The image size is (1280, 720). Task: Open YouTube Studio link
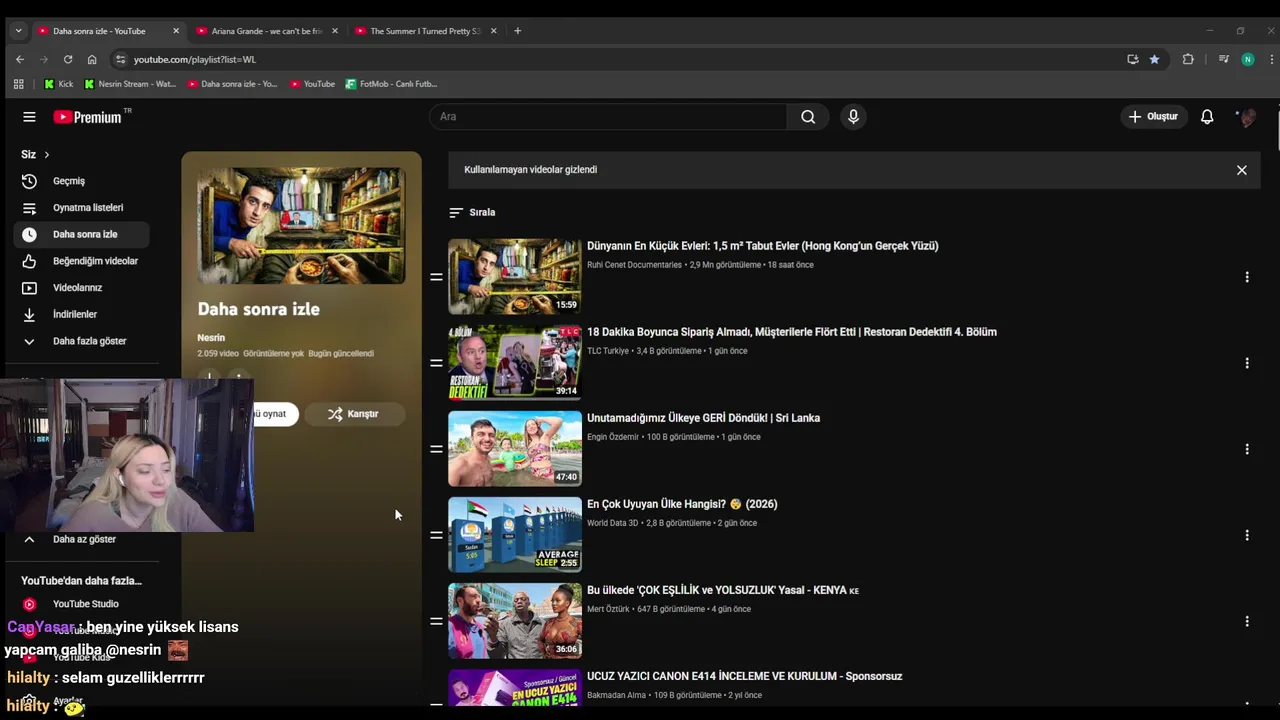point(81,604)
